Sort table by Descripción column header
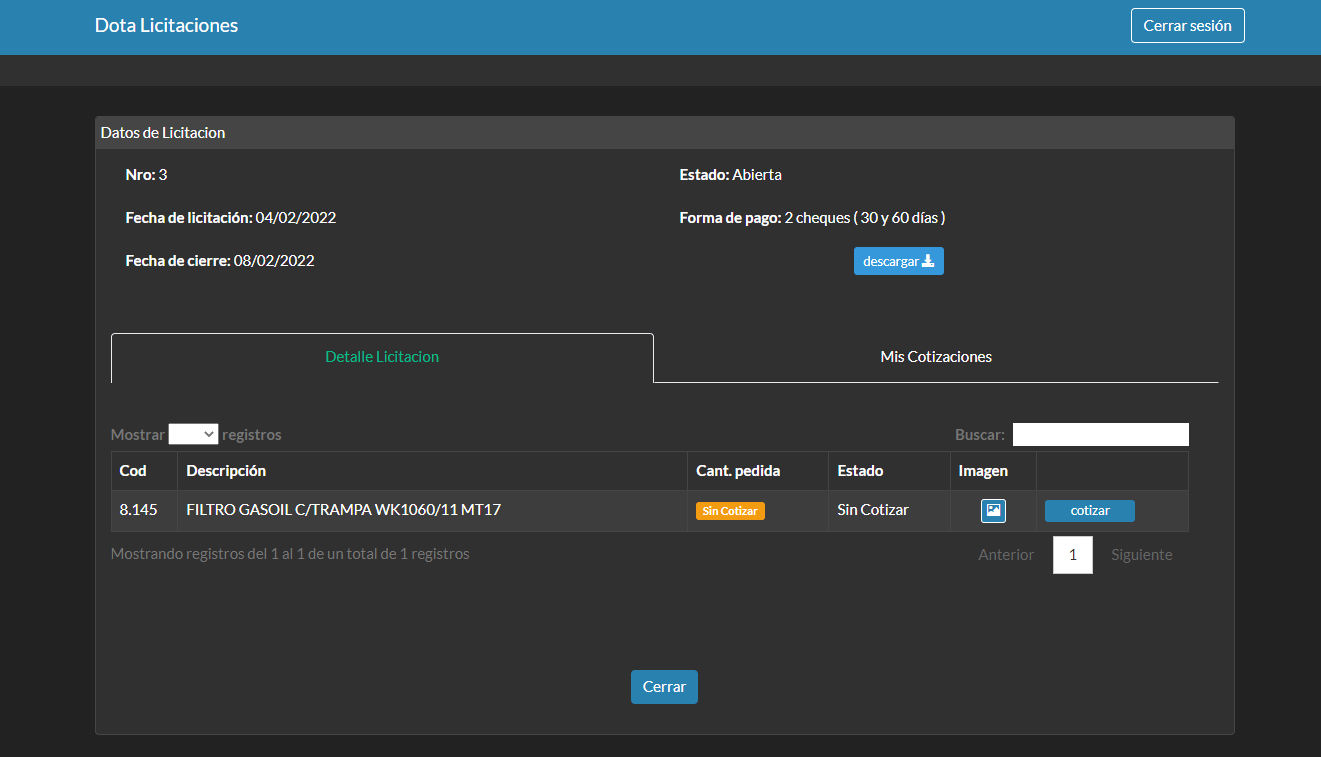This screenshot has width=1321, height=757. [226, 471]
